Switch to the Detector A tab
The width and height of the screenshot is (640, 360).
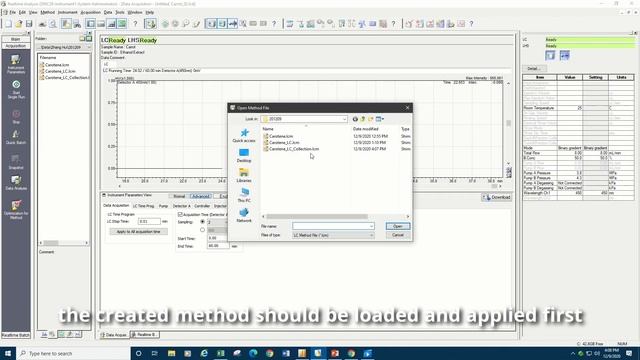coord(182,206)
